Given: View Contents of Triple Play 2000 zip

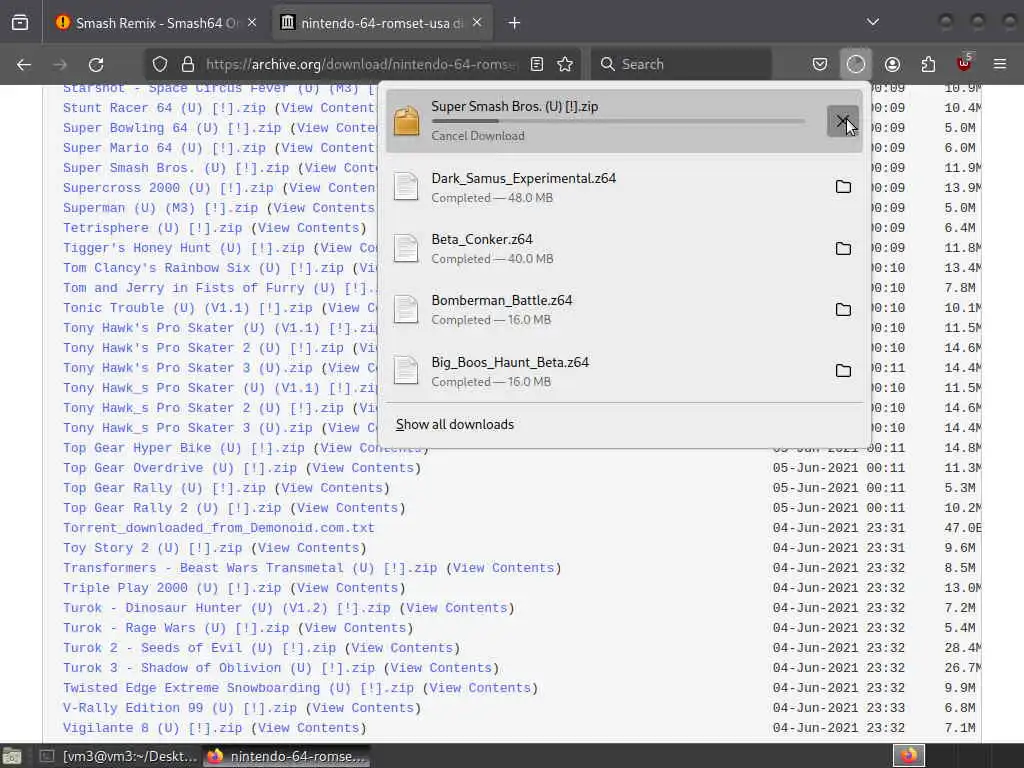Looking at the screenshot, I should 347,588.
